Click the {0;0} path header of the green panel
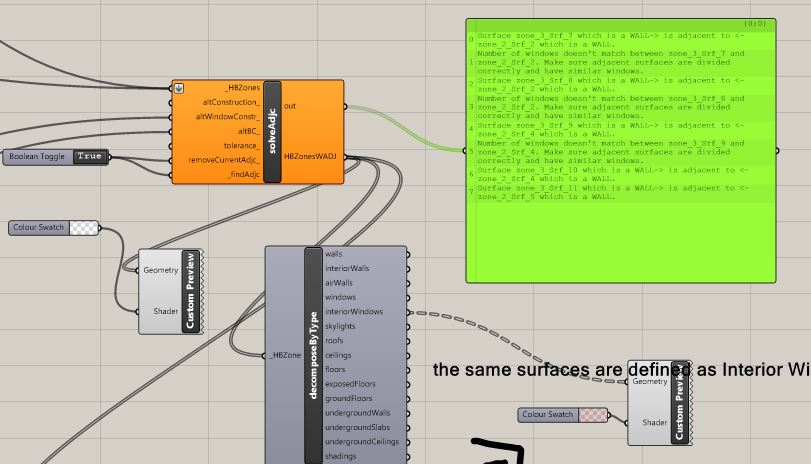Screen dimensions: 811x464 [x=755, y=24]
